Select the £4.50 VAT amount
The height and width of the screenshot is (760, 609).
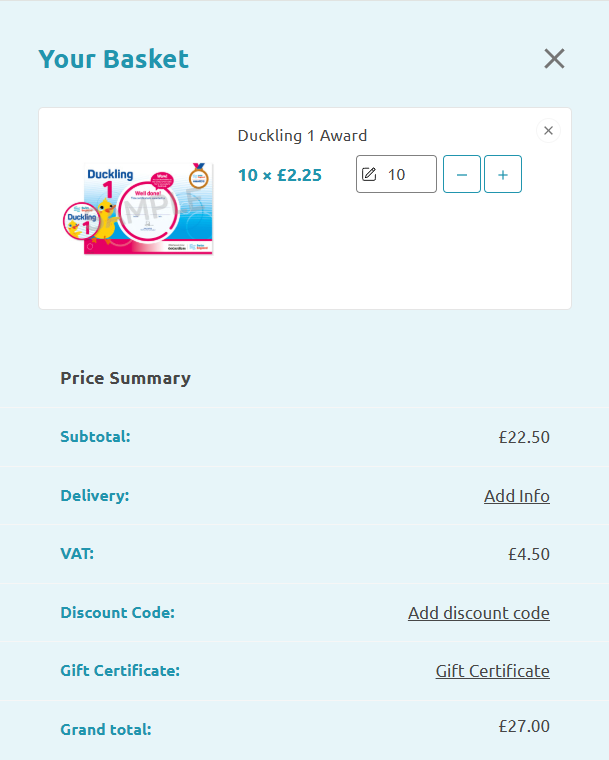529,554
